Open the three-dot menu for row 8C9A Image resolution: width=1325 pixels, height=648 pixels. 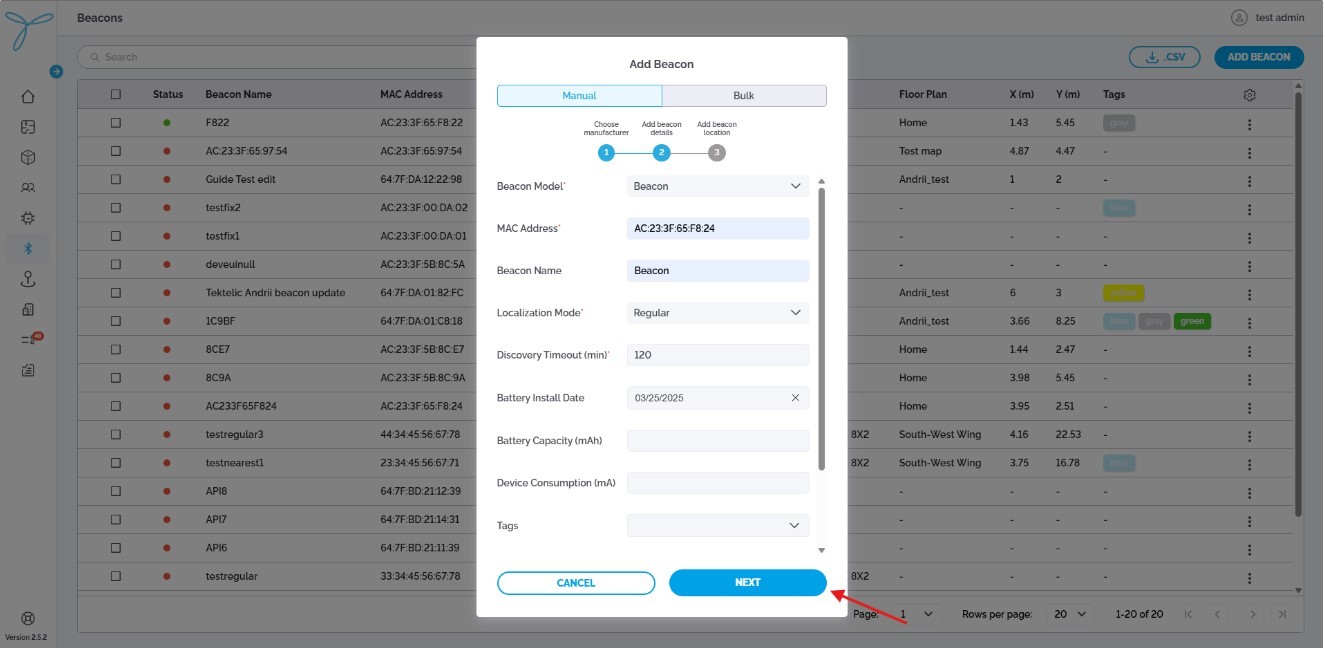point(1249,379)
